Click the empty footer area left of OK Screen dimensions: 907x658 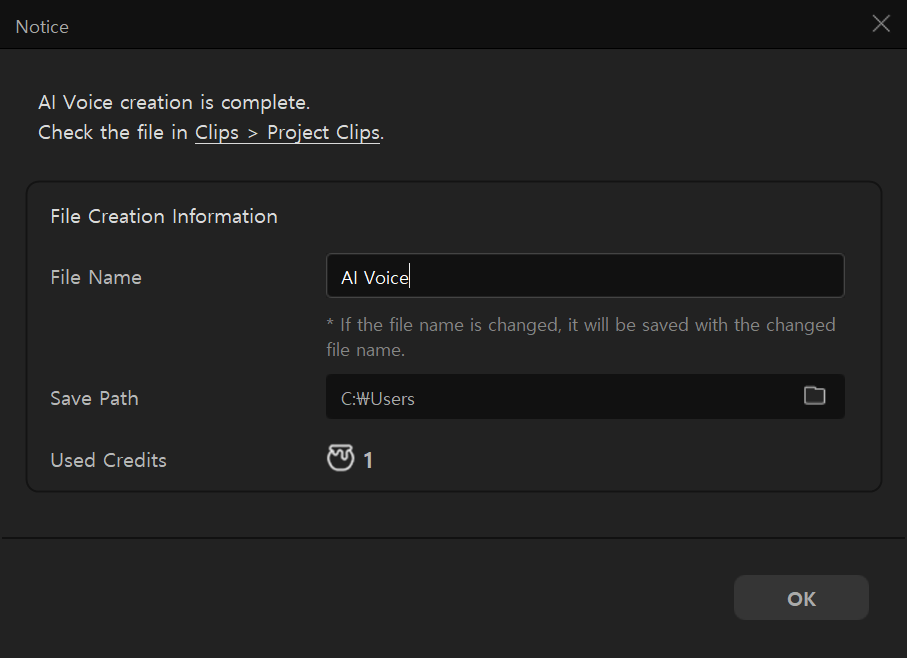click(370, 598)
